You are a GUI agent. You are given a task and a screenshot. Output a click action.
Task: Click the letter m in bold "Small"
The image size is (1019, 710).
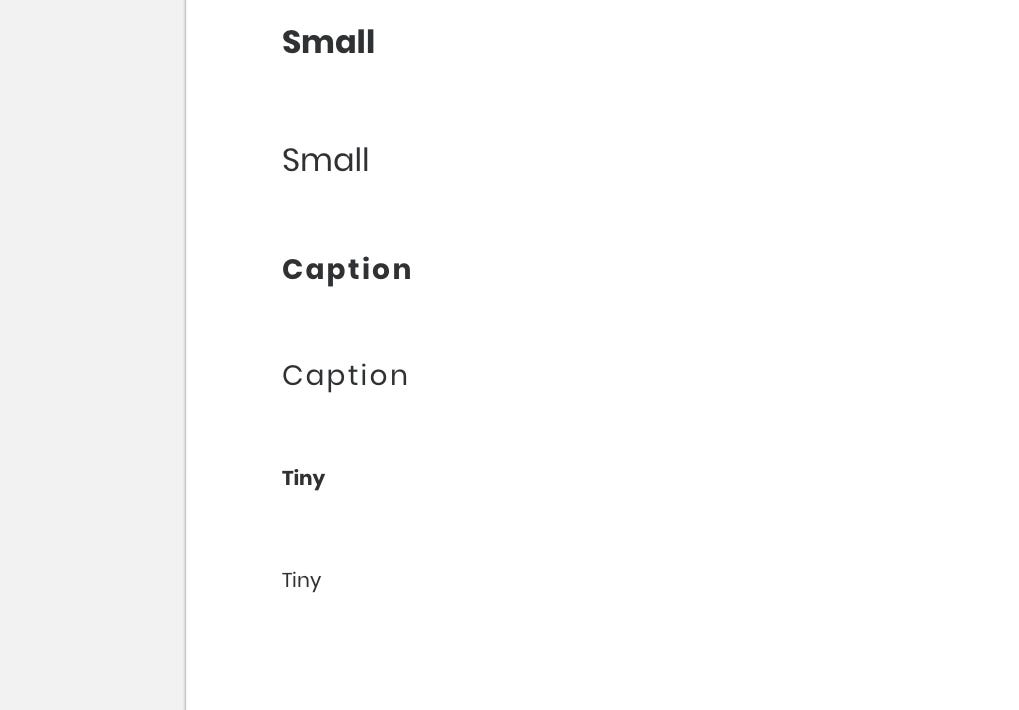click(319, 45)
